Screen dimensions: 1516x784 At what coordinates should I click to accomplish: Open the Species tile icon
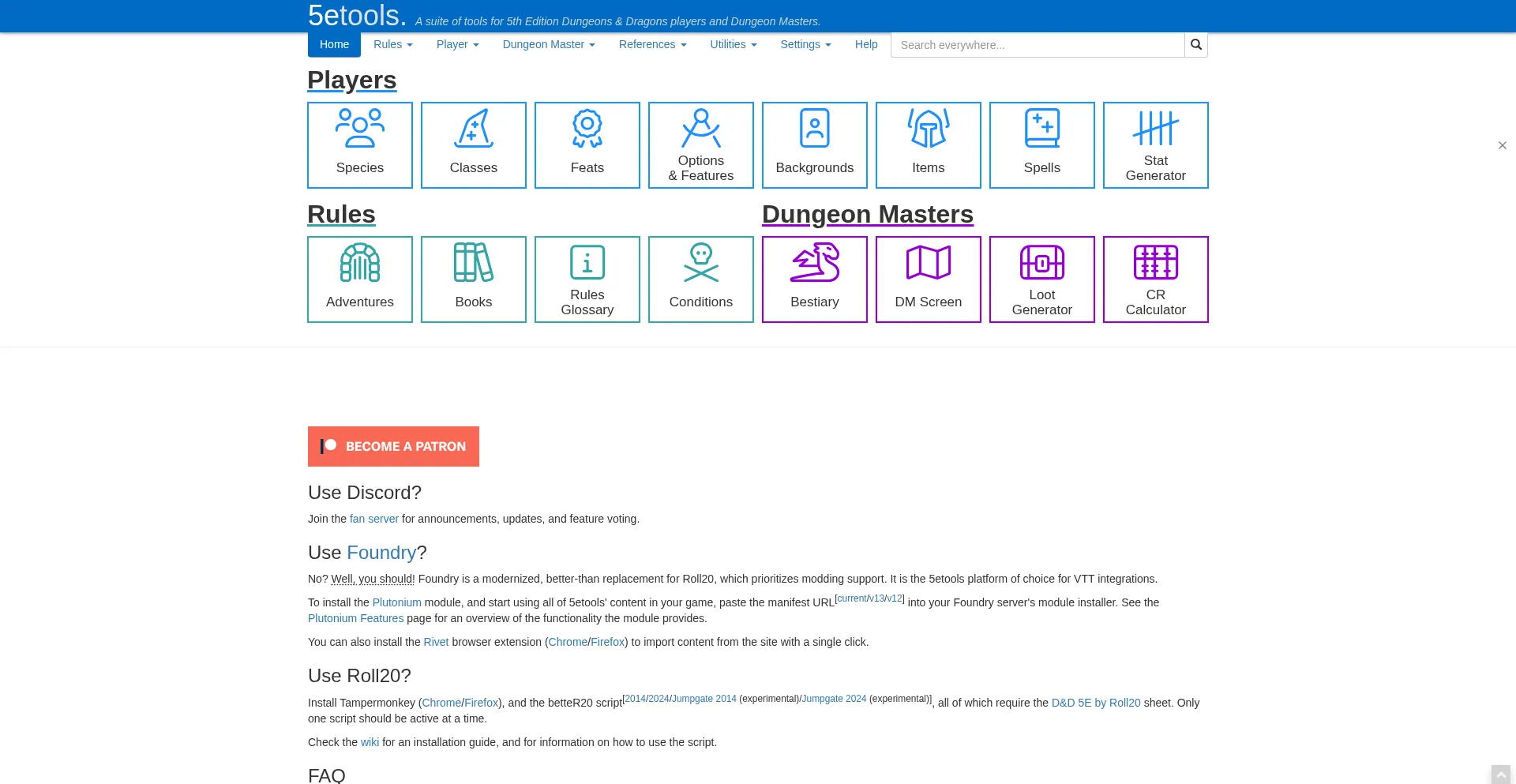tap(359, 129)
